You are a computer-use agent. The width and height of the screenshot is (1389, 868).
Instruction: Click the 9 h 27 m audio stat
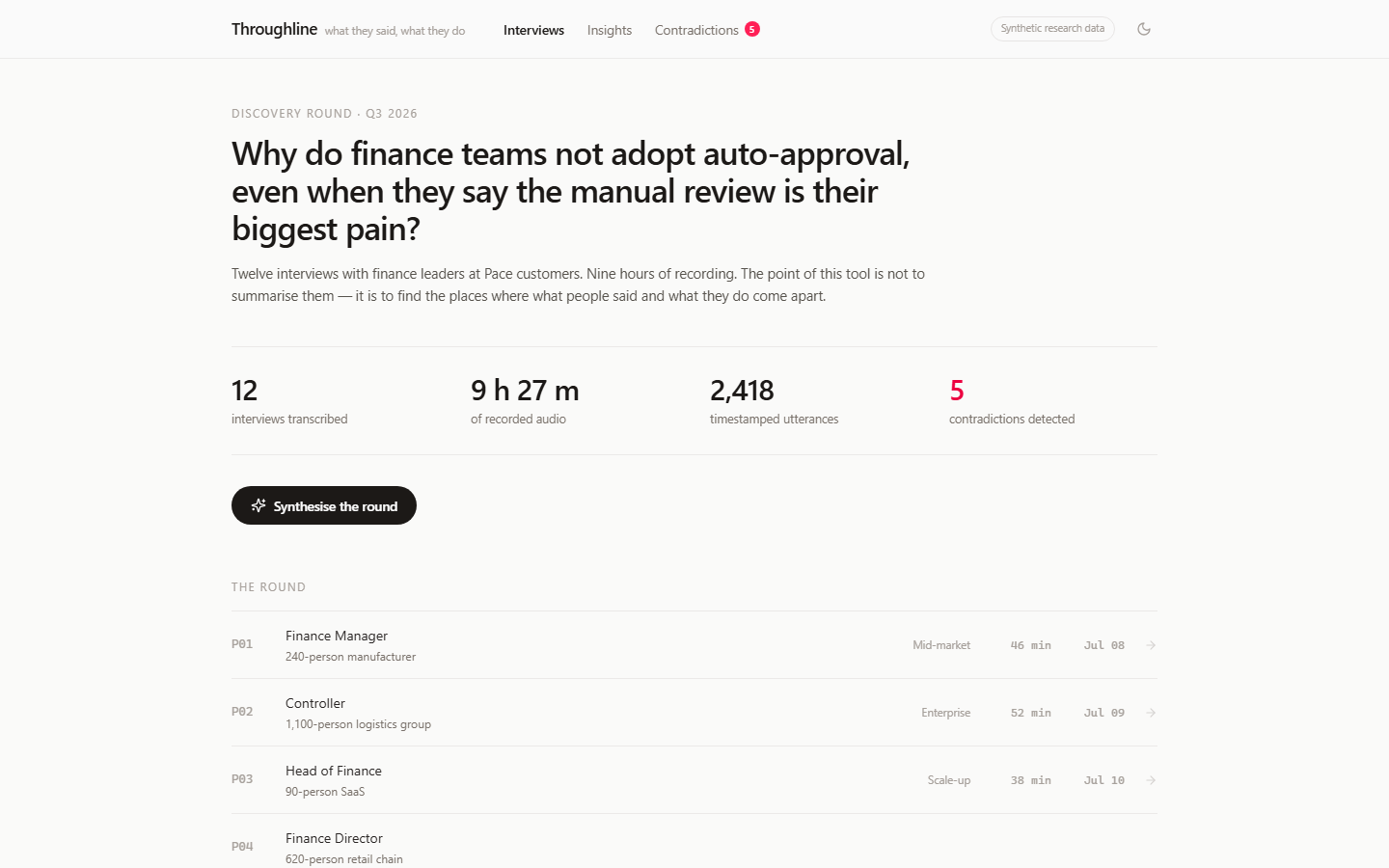tap(525, 401)
